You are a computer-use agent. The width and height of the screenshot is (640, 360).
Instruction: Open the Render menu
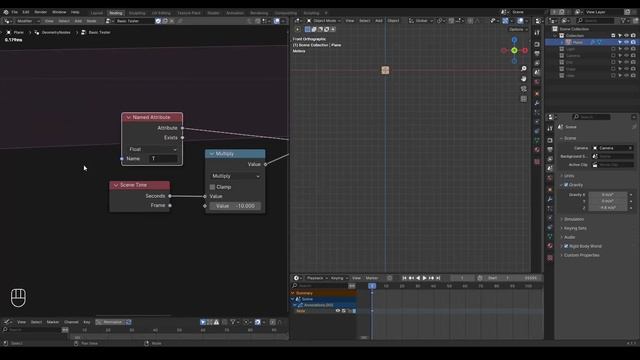(40, 12)
